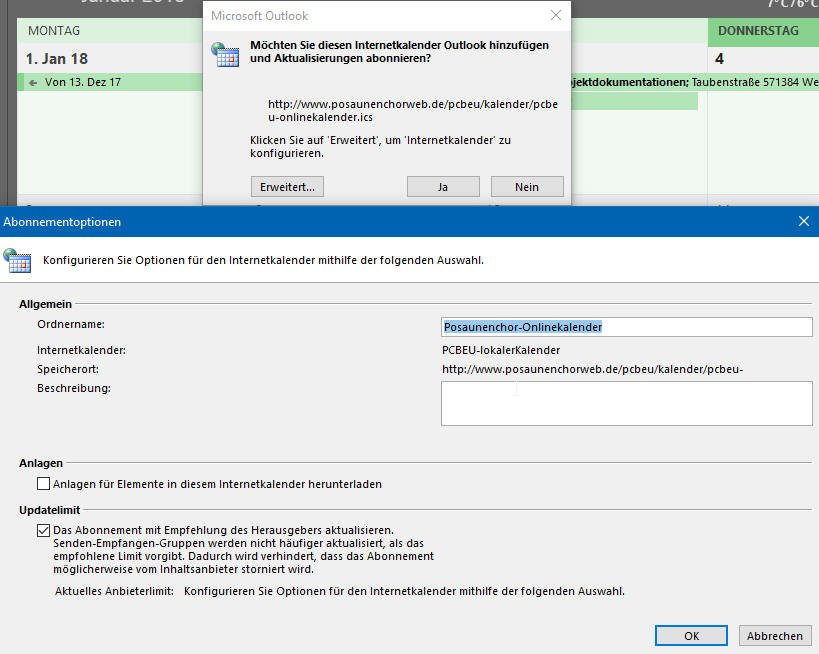Close the Microsoft Outlook prompt dialog
This screenshot has height=654, width=819.
tap(556, 16)
